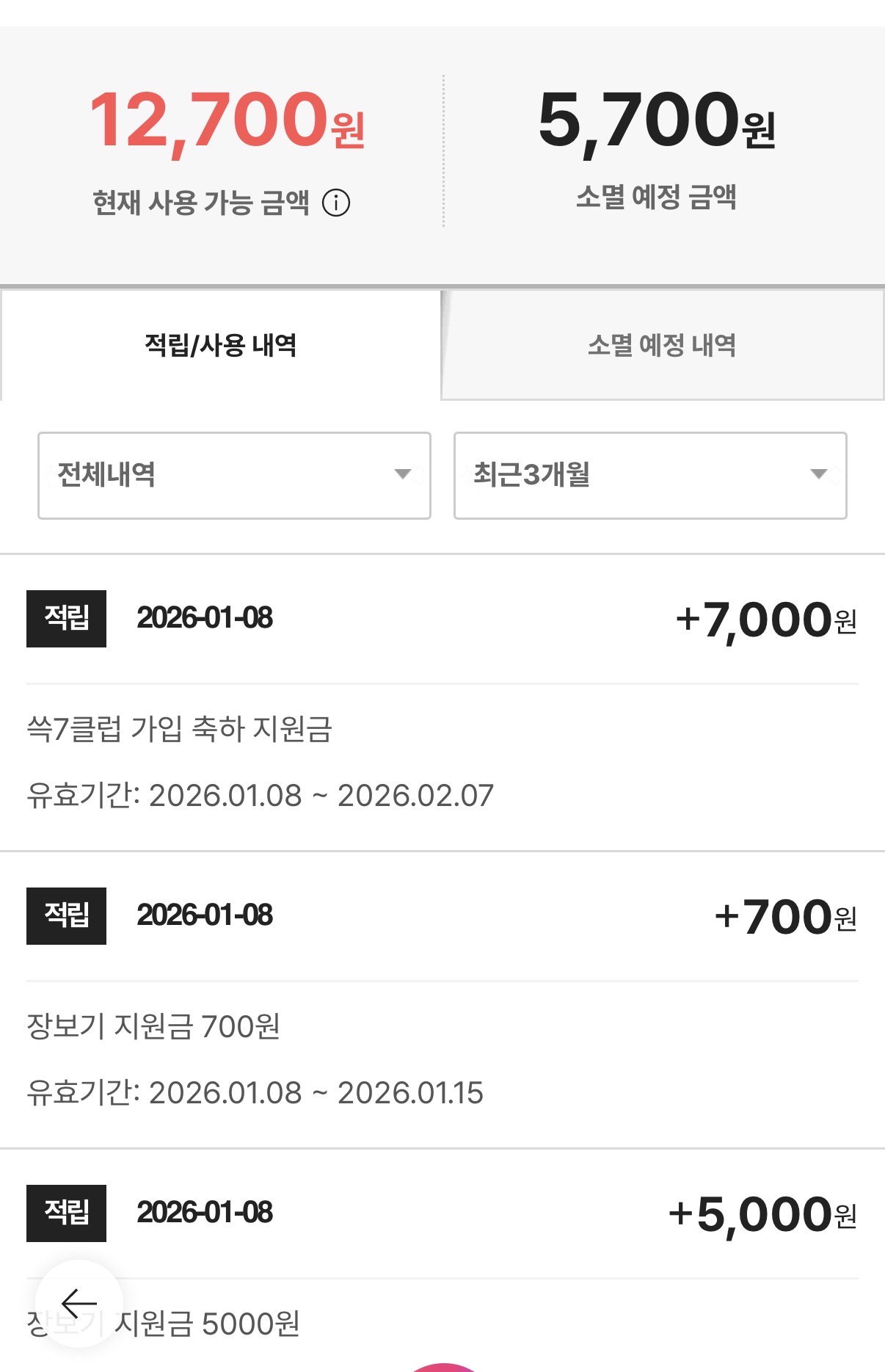Image resolution: width=885 pixels, height=1372 pixels.
Task: Click the 전체내역 dropdown arrow
Action: (402, 474)
